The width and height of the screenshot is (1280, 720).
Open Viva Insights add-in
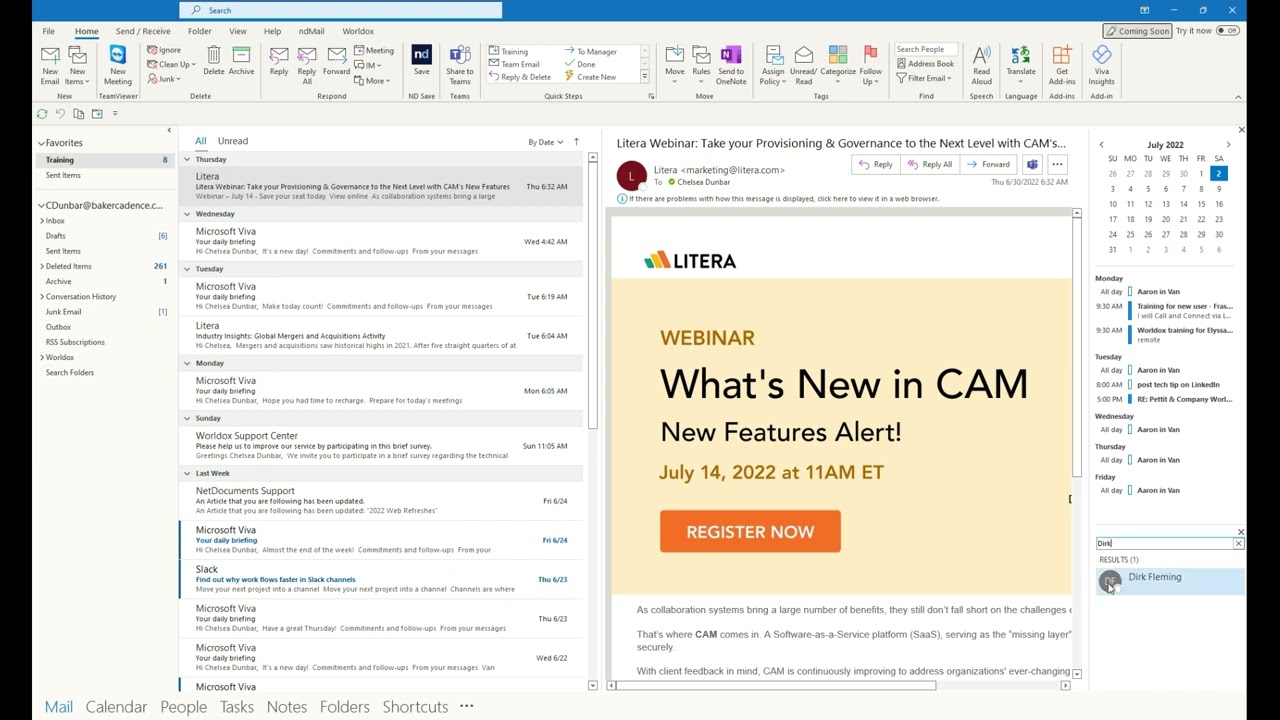1102,65
